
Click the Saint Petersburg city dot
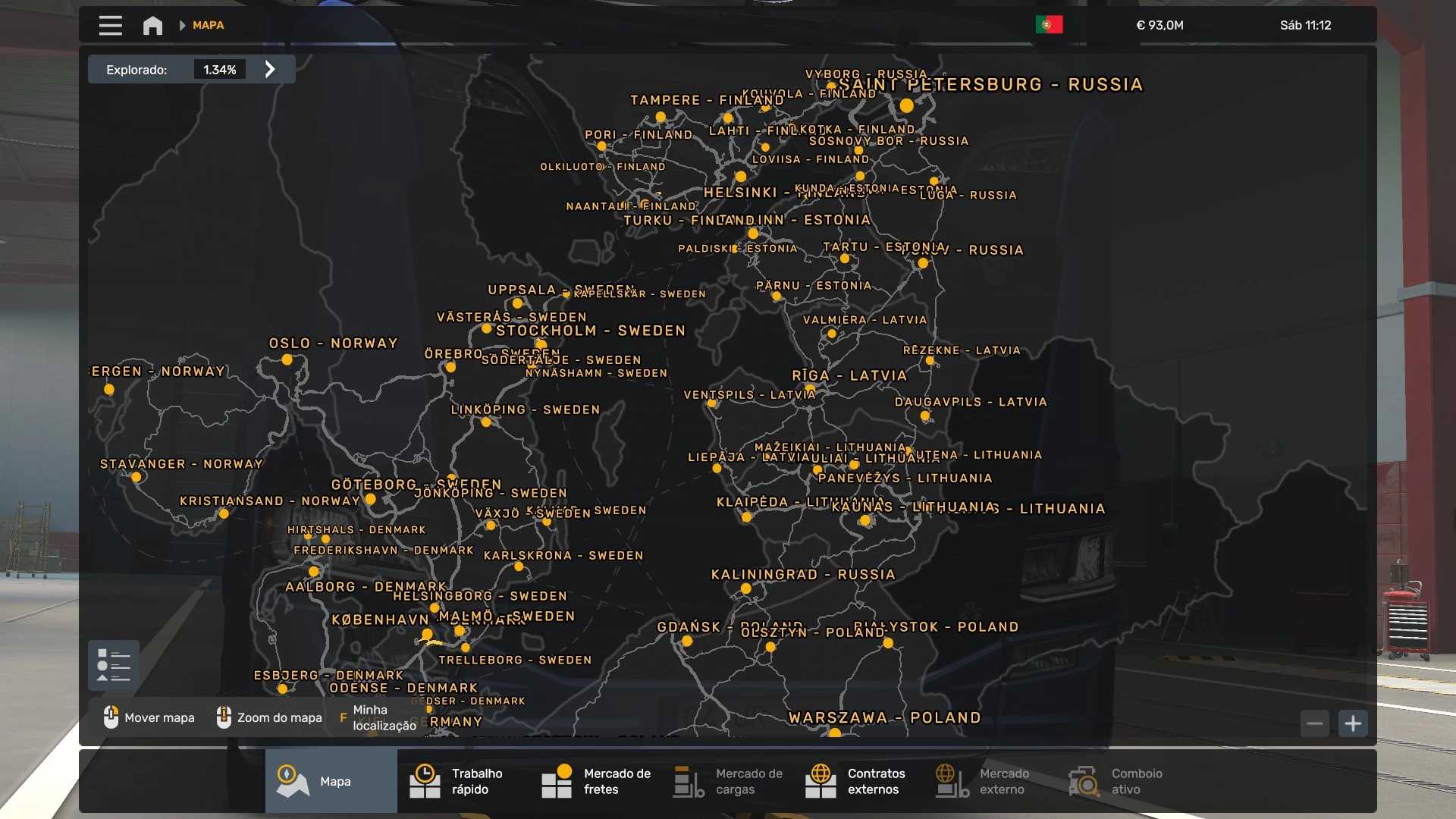[906, 105]
